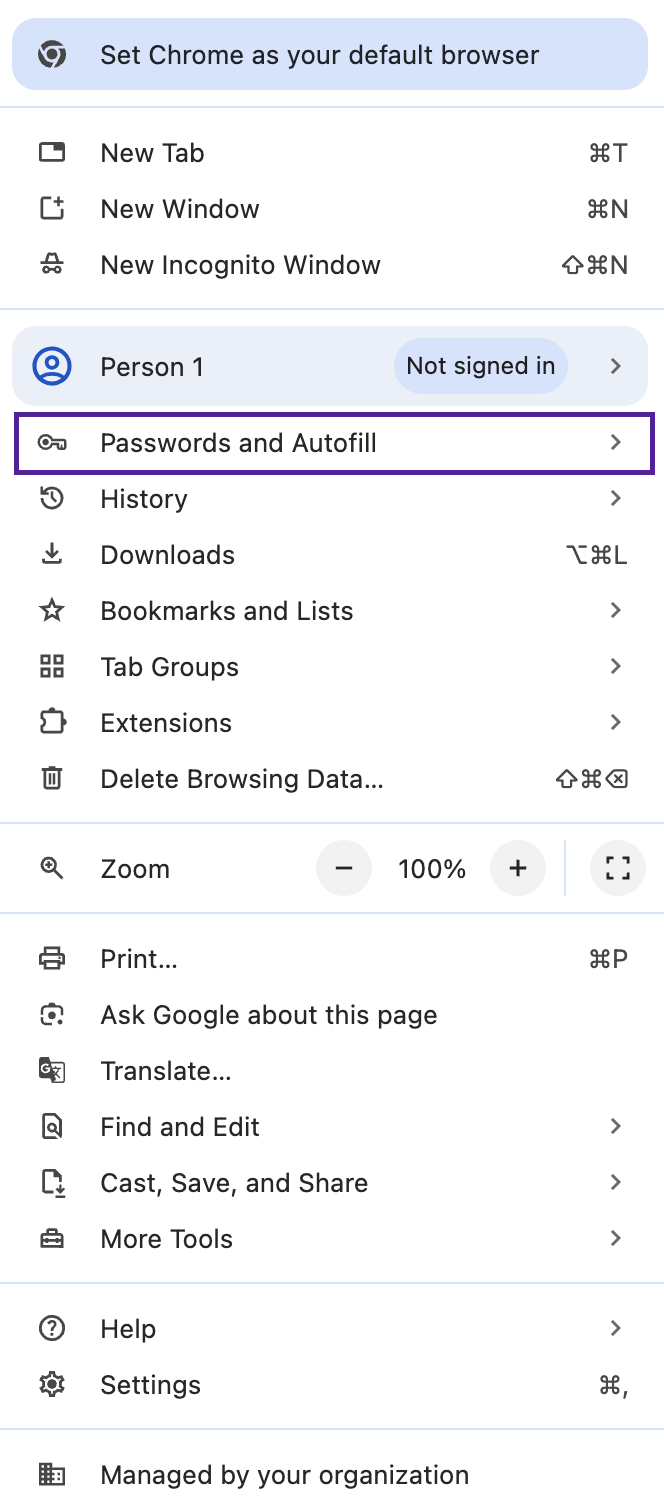The height and width of the screenshot is (1508, 664).
Task: Open the Passwords and Autofill menu item
Action: (238, 442)
